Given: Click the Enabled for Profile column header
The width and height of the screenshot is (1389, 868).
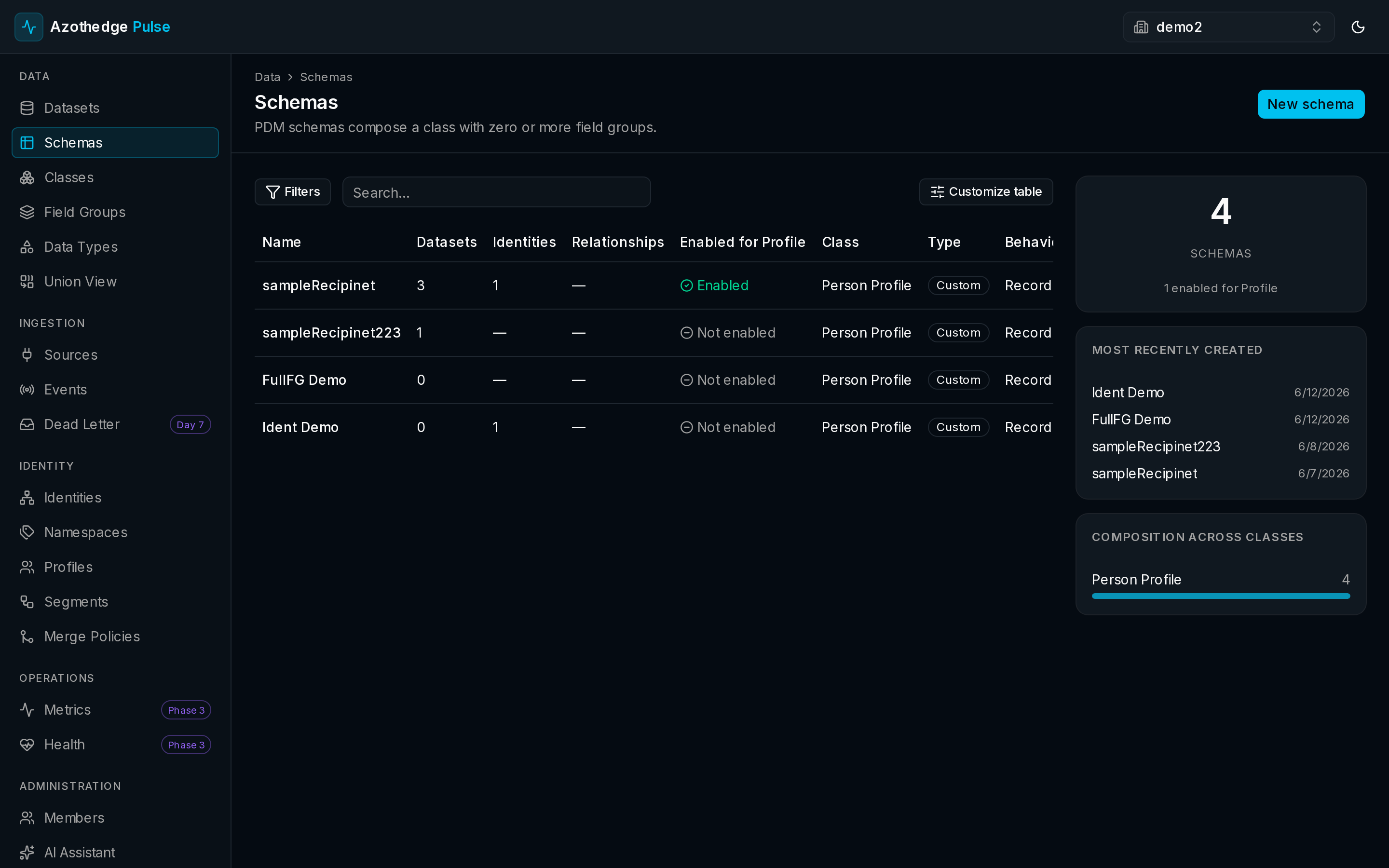Looking at the screenshot, I should (x=743, y=242).
